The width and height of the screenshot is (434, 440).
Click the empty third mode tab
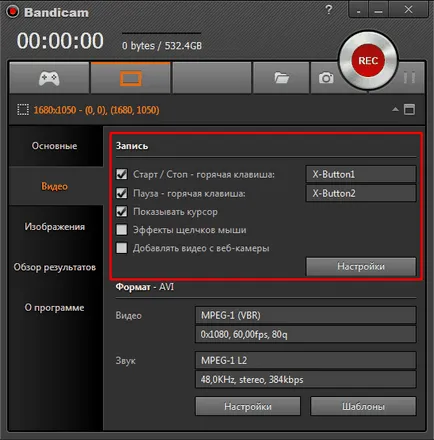[x=212, y=78]
